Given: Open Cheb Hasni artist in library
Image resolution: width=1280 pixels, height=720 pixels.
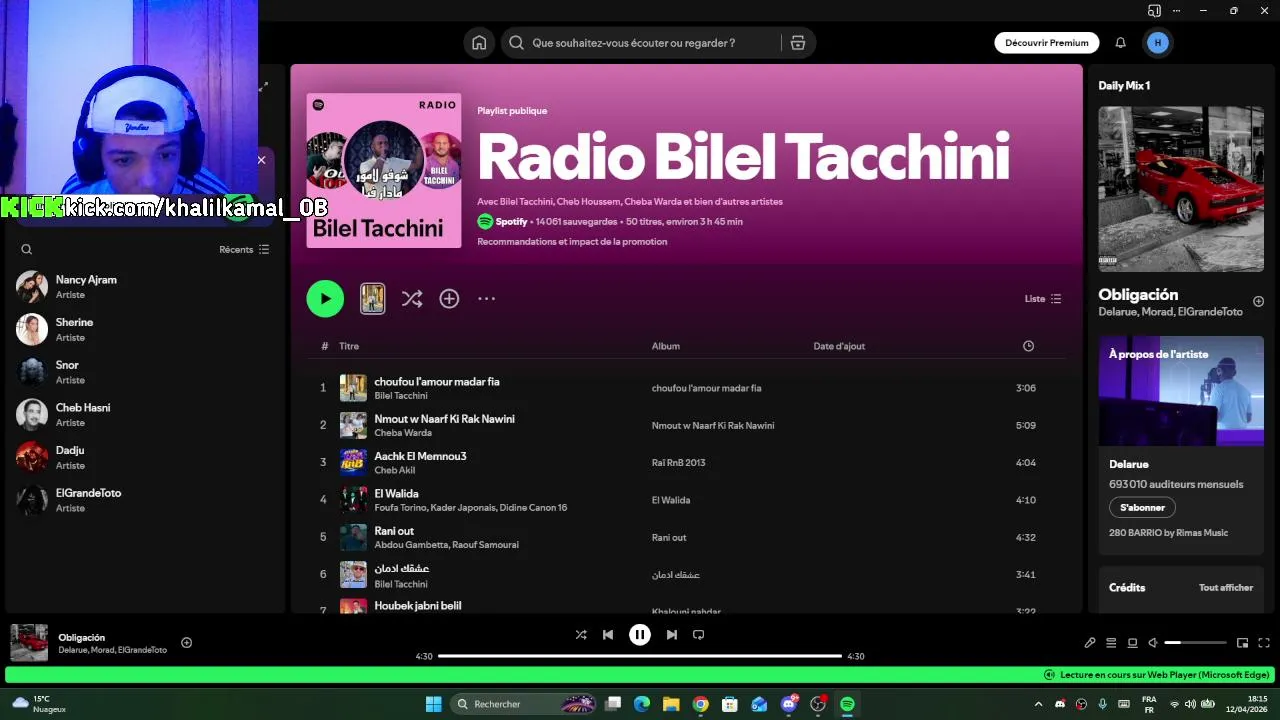Looking at the screenshot, I should [x=145, y=415].
